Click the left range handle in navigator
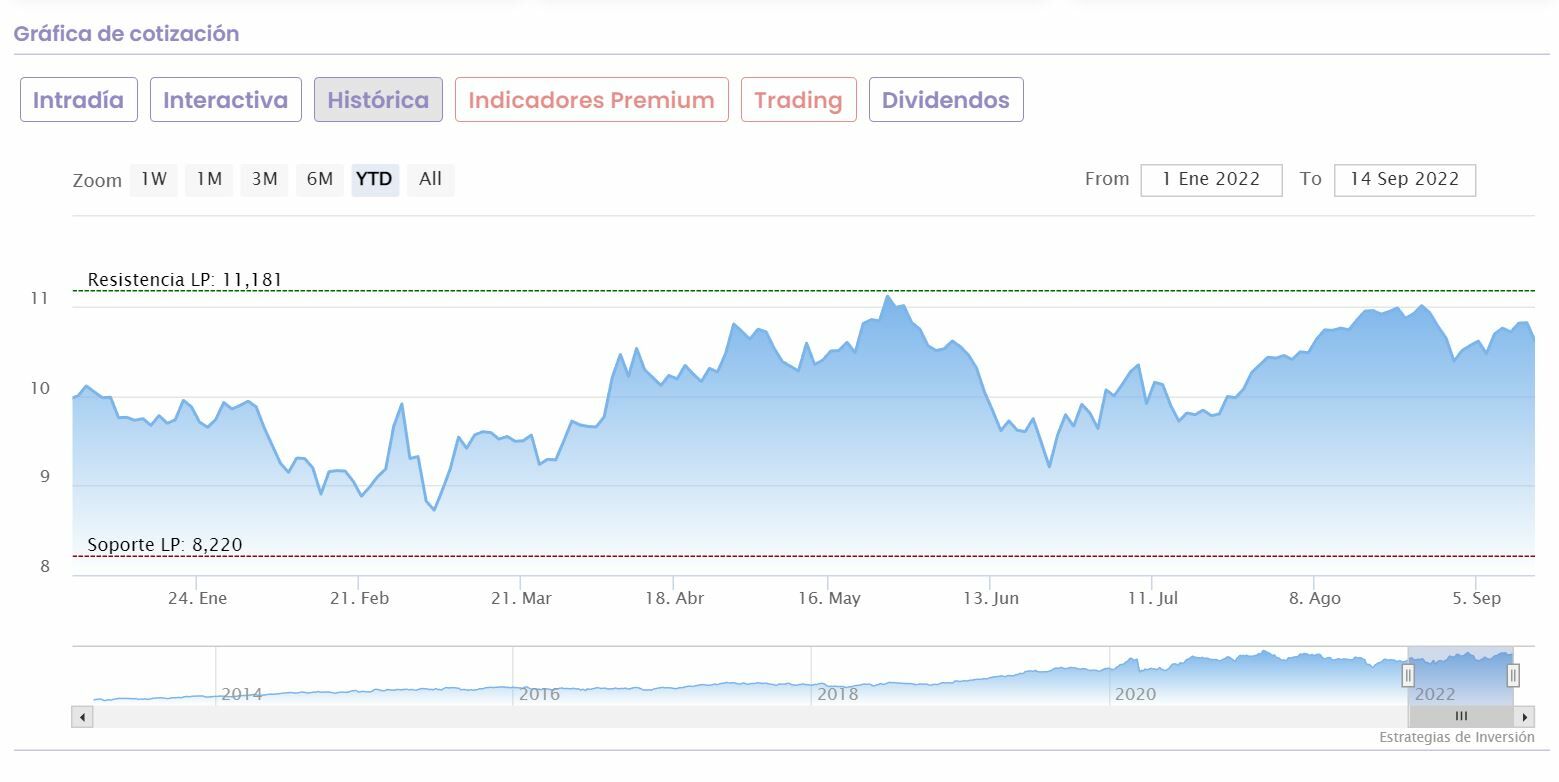The height and width of the screenshot is (782, 1559). point(1408,676)
